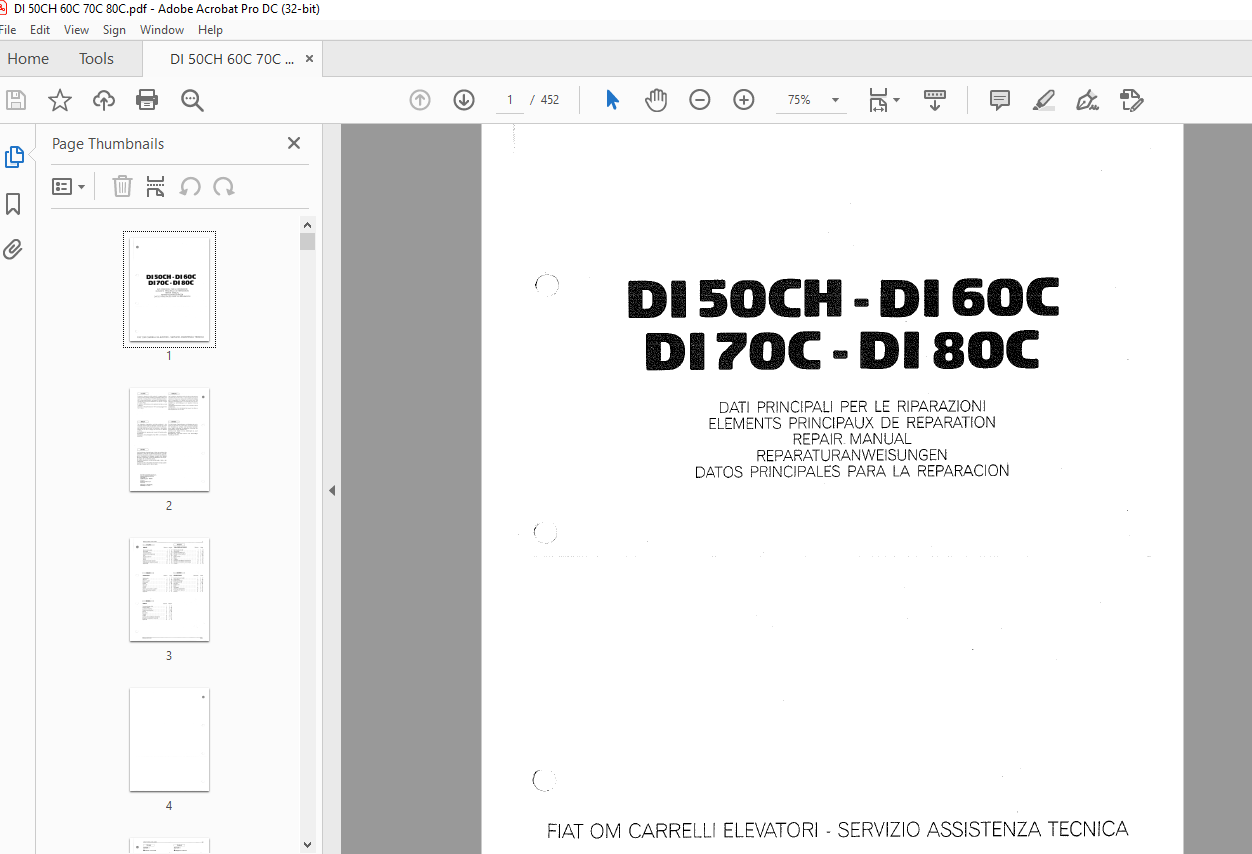The image size is (1252, 854).
Task: Open the 75% zoom level dropdown
Action: 812,100
